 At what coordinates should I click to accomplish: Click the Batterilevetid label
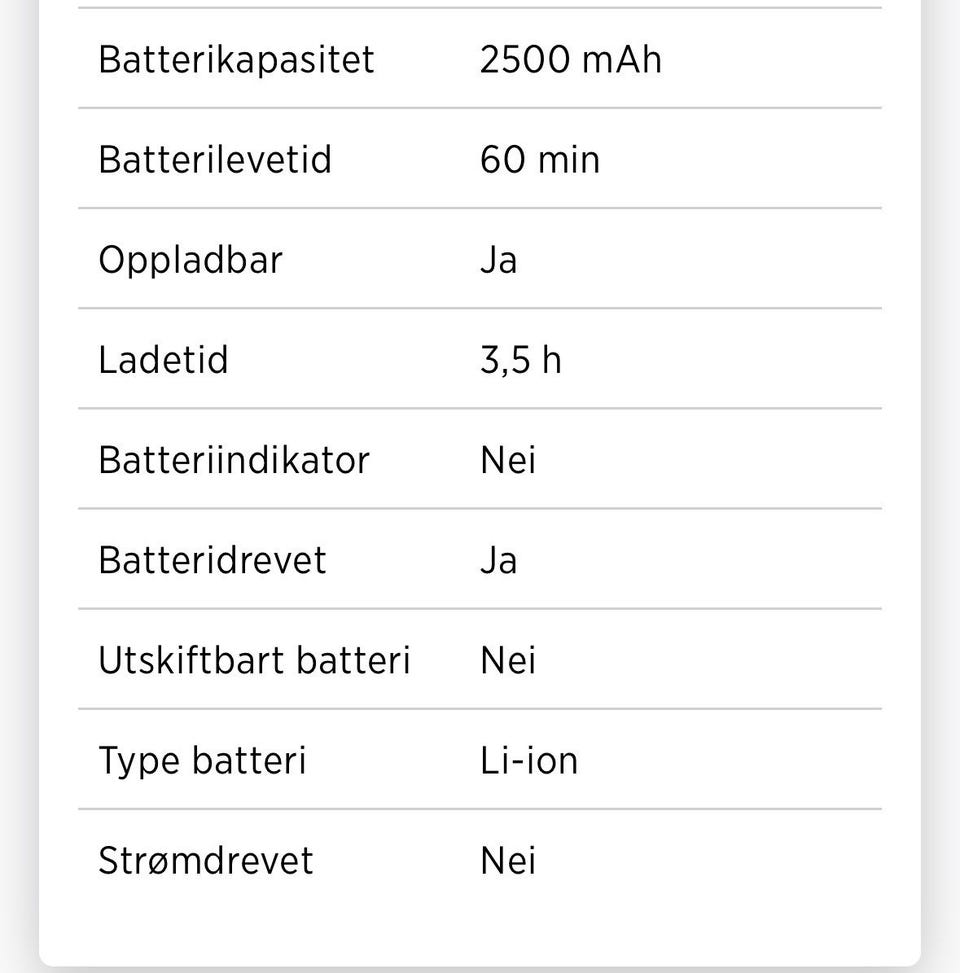(215, 160)
